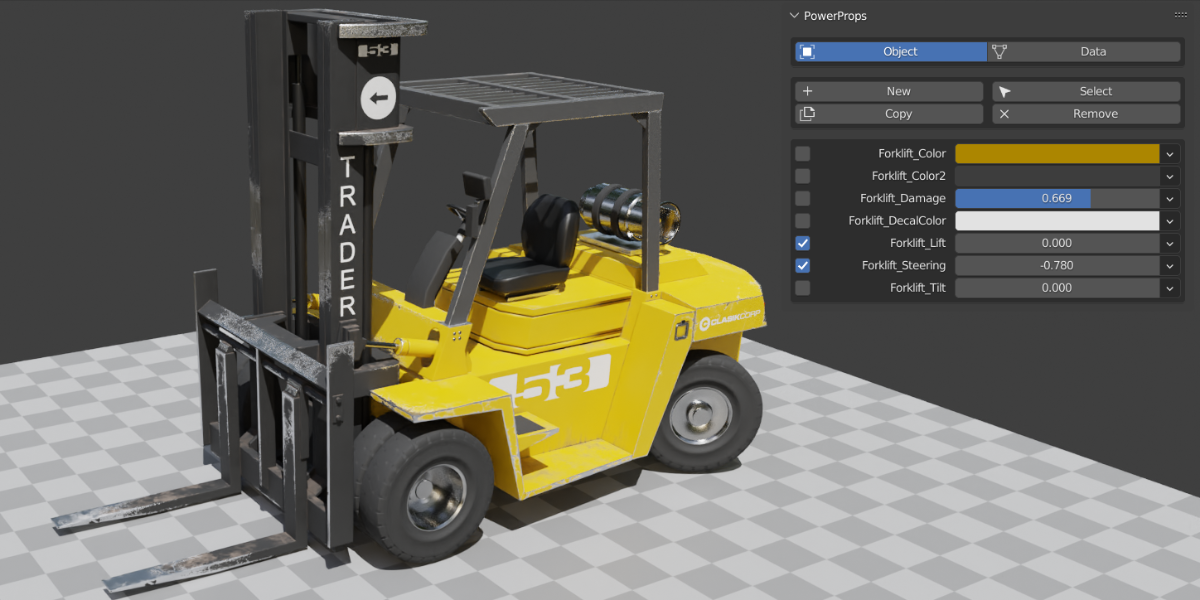Screen dimensions: 1200x600
Task: Click the Forklift_Tilt label text
Action: (918, 288)
